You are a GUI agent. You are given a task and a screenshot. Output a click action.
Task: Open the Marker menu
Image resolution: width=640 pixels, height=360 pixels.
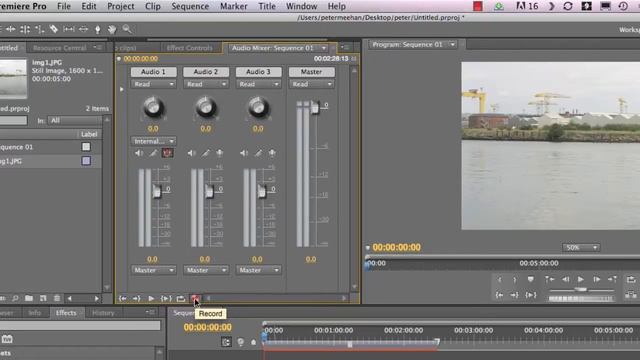[x=233, y=6]
